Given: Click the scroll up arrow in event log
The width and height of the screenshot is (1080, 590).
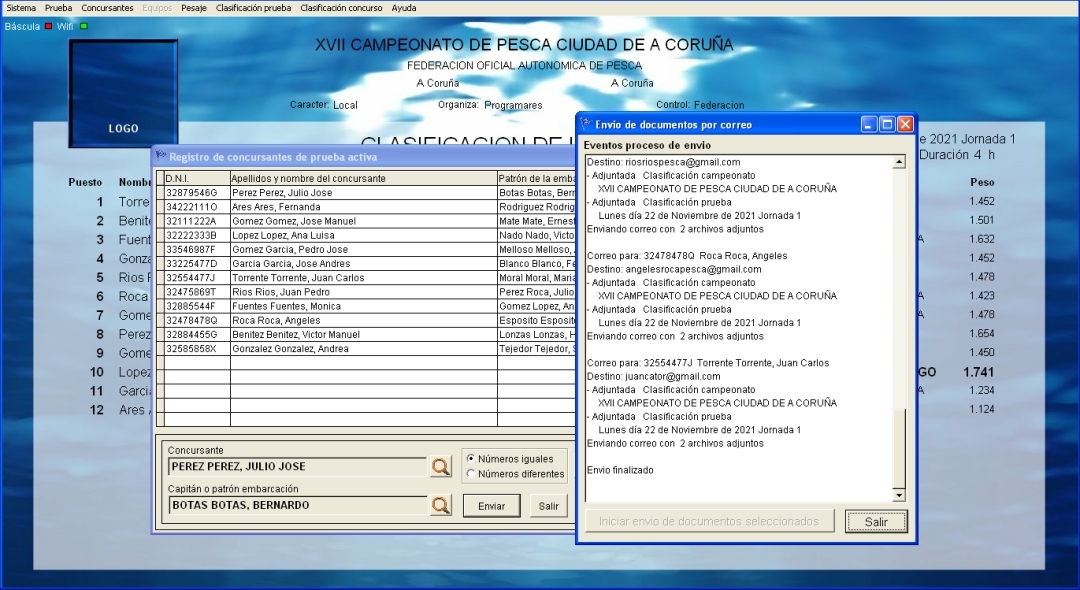Looking at the screenshot, I should click(x=898, y=162).
